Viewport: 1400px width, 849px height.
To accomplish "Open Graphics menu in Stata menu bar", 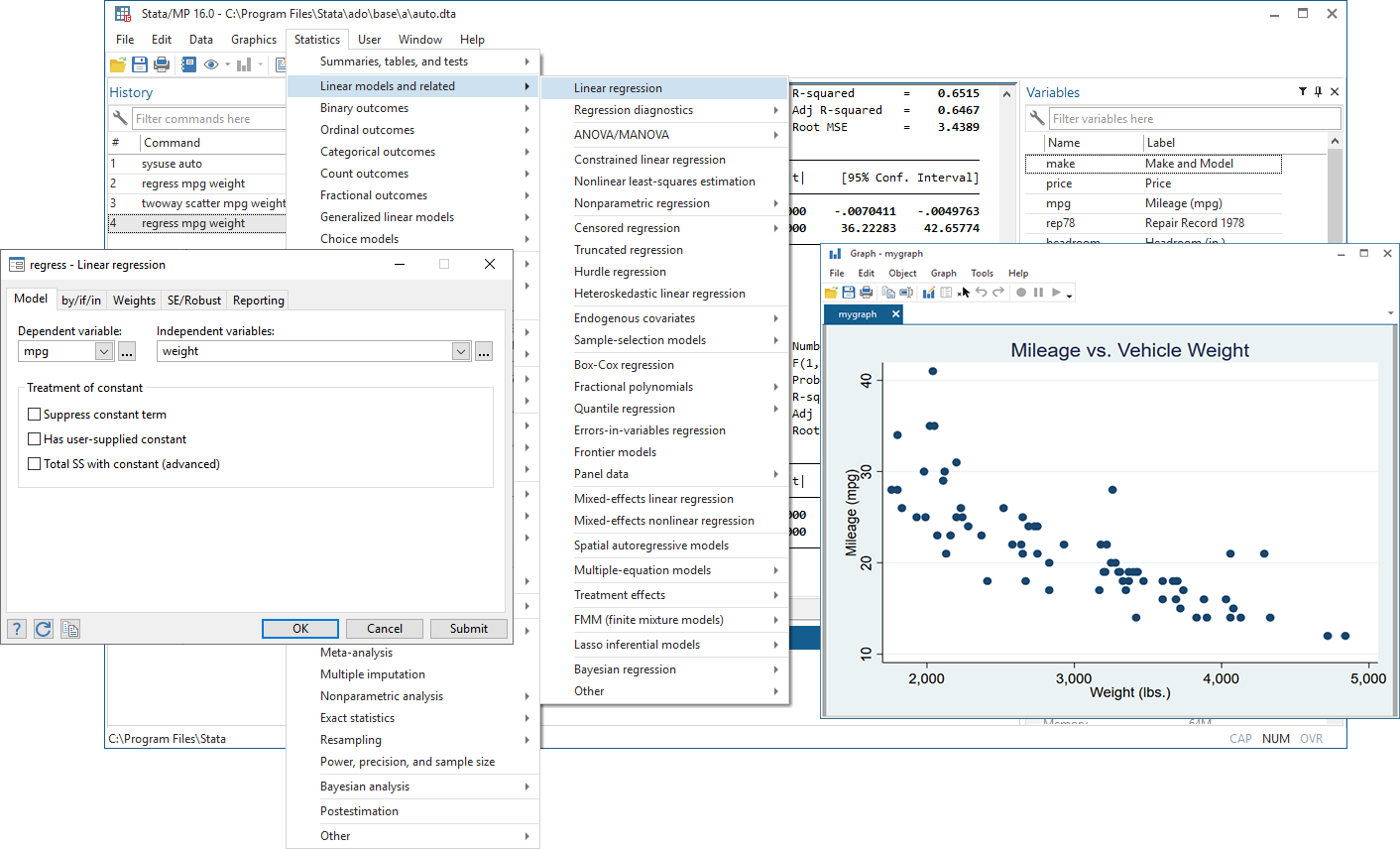I will click(254, 40).
